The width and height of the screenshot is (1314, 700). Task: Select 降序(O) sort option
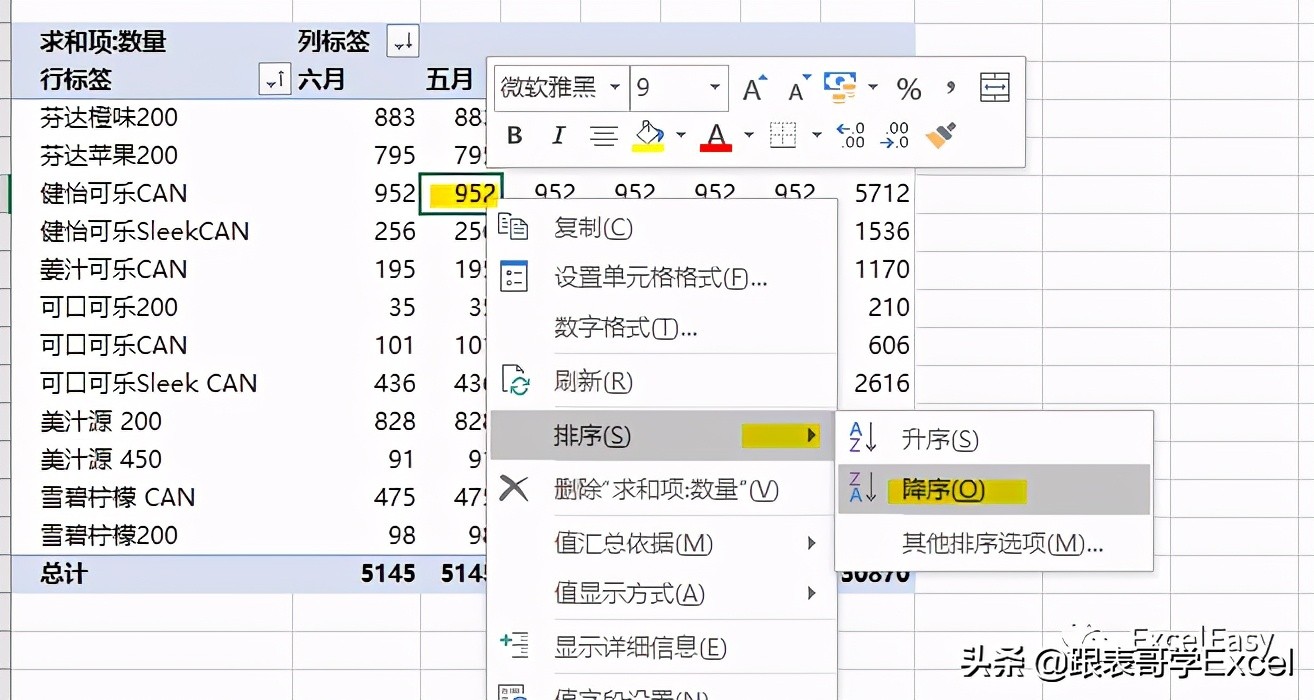[x=994, y=489]
